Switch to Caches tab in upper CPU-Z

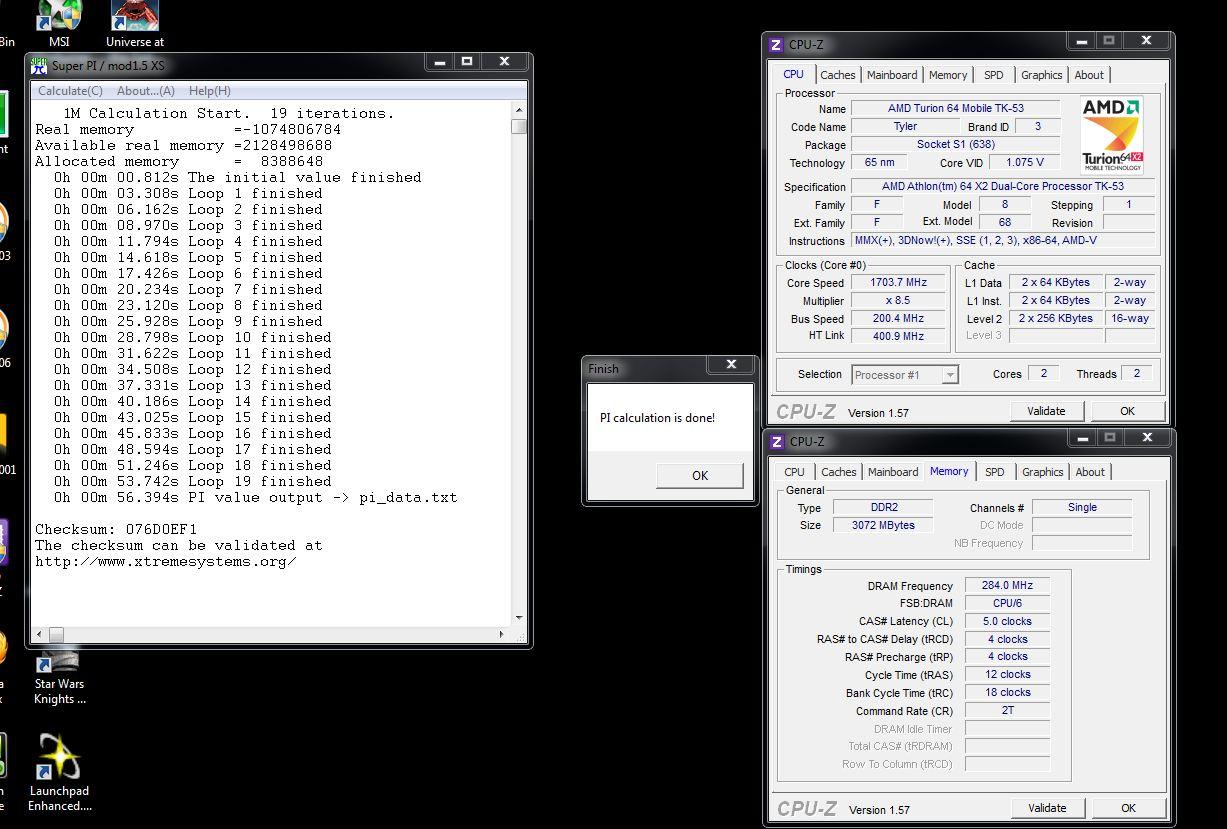(x=838, y=75)
